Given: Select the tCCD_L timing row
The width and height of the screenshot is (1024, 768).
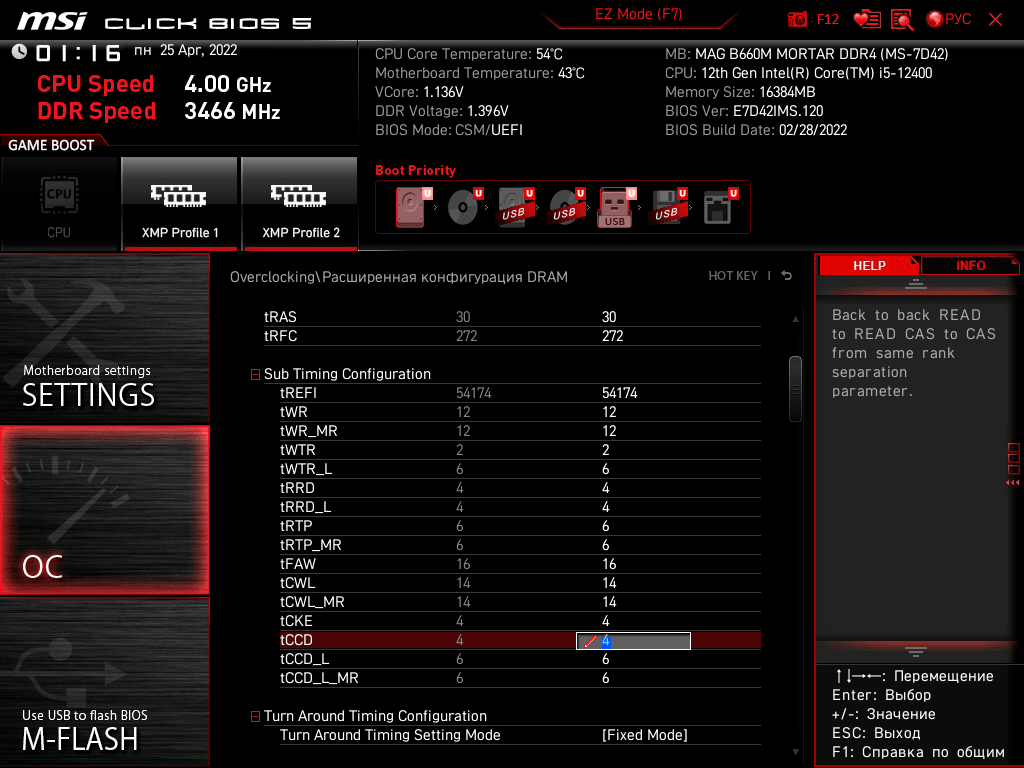Looking at the screenshot, I should [x=520, y=659].
